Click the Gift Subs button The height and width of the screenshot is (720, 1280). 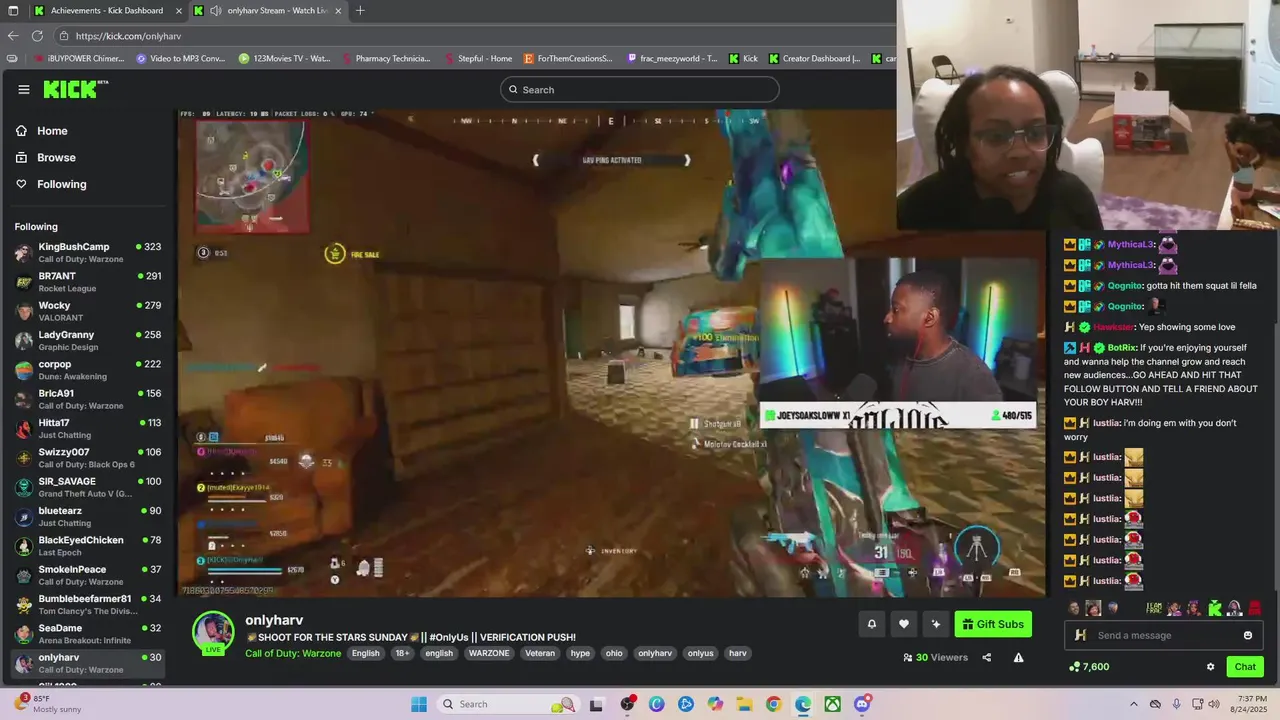tap(993, 624)
